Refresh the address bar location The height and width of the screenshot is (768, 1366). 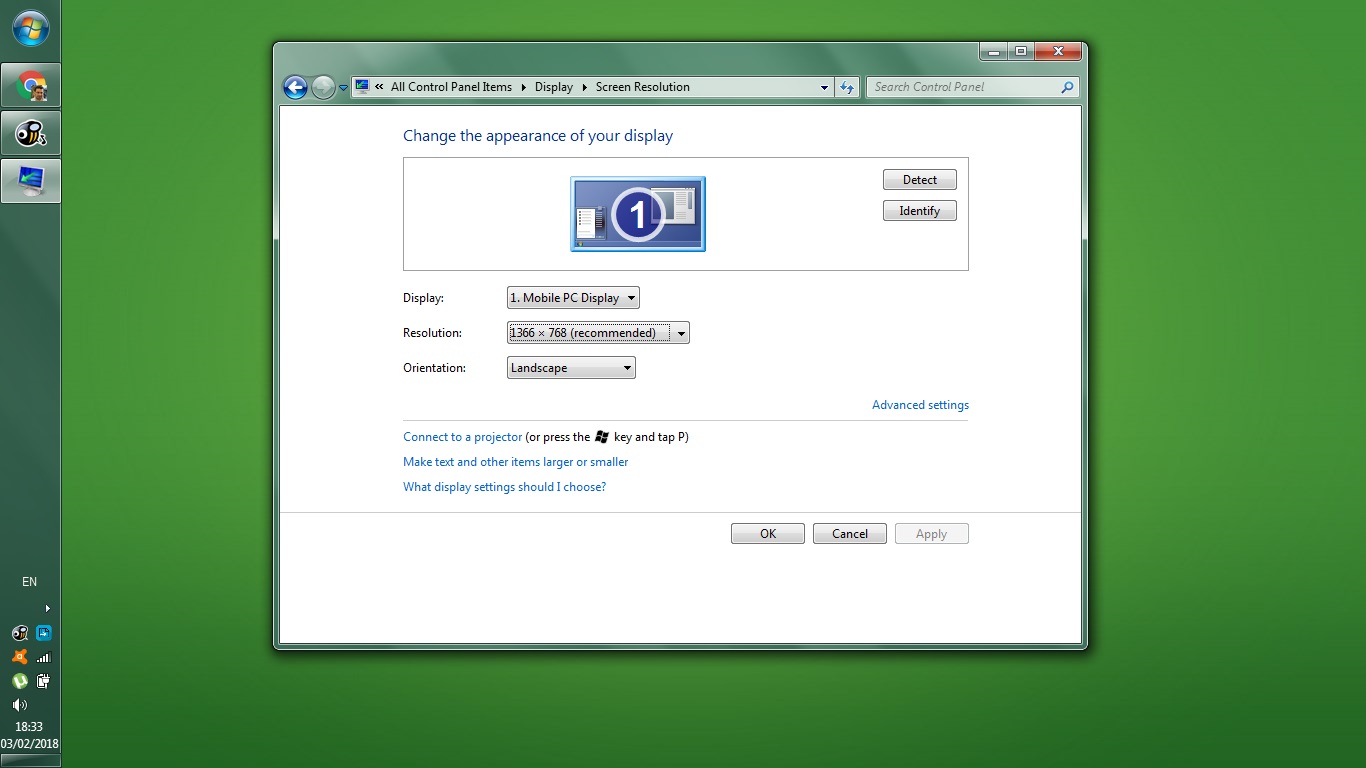(847, 87)
